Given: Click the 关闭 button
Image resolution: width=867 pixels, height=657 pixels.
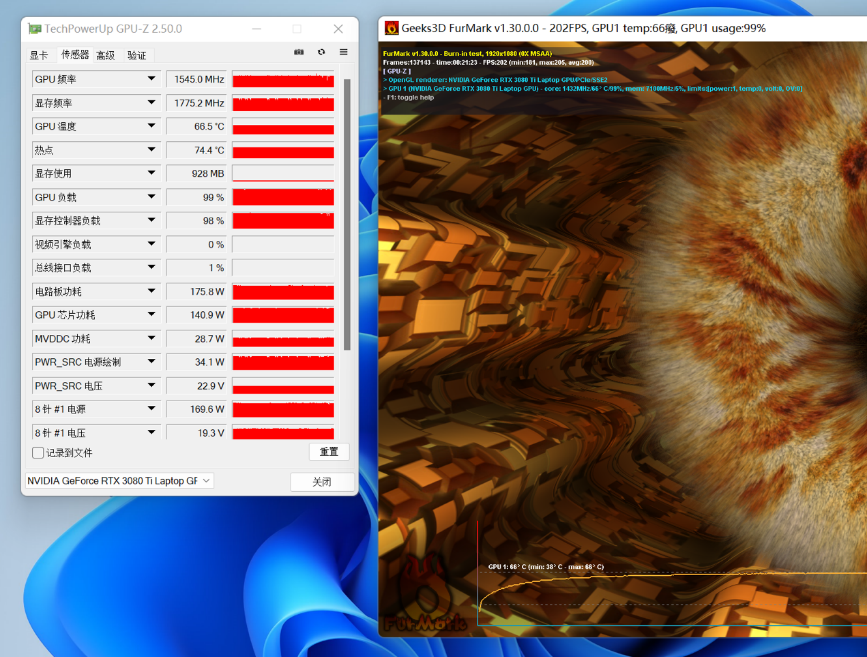Looking at the screenshot, I should (322, 482).
